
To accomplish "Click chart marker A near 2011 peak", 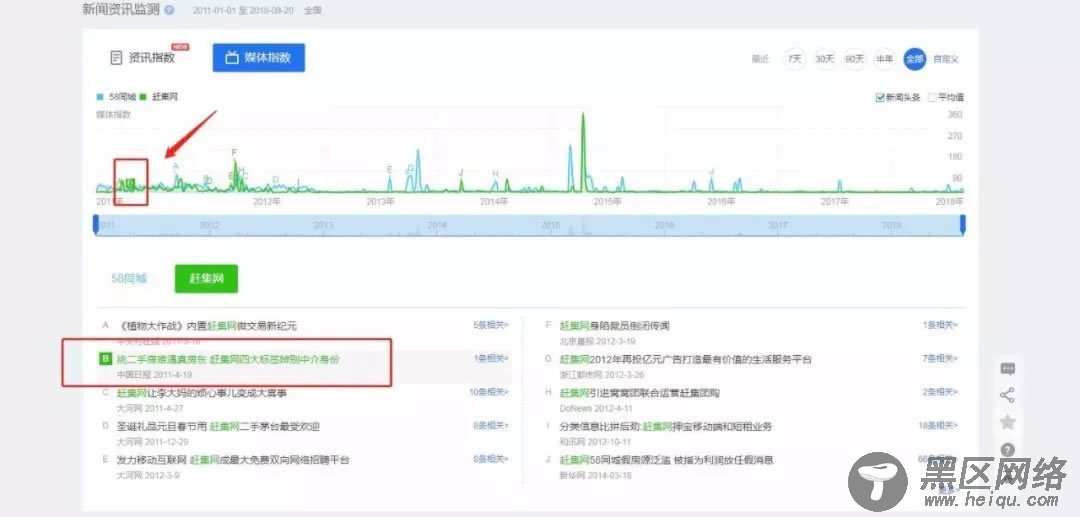I will (176, 166).
